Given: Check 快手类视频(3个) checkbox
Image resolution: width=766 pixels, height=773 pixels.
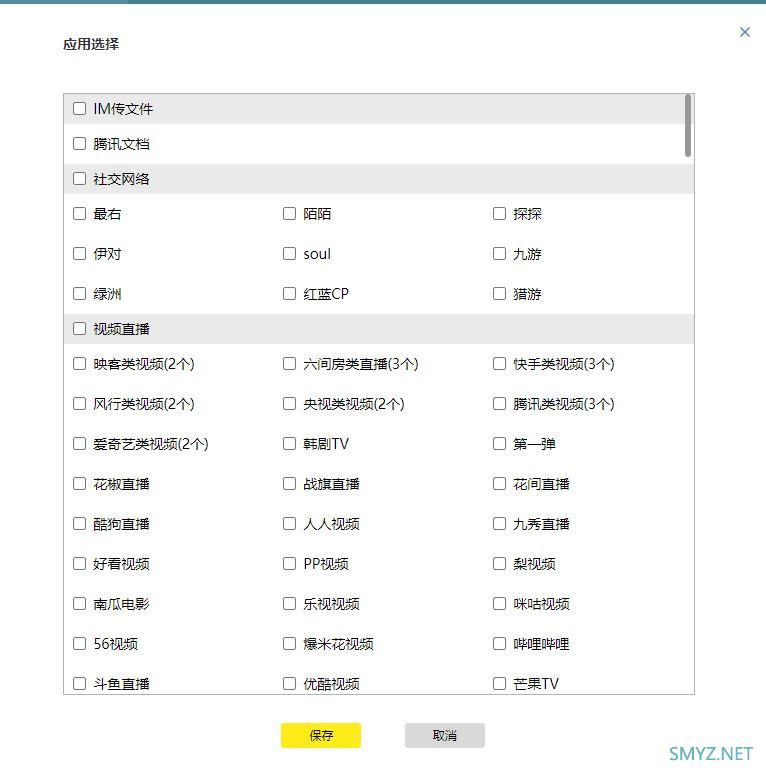Looking at the screenshot, I should (x=499, y=363).
